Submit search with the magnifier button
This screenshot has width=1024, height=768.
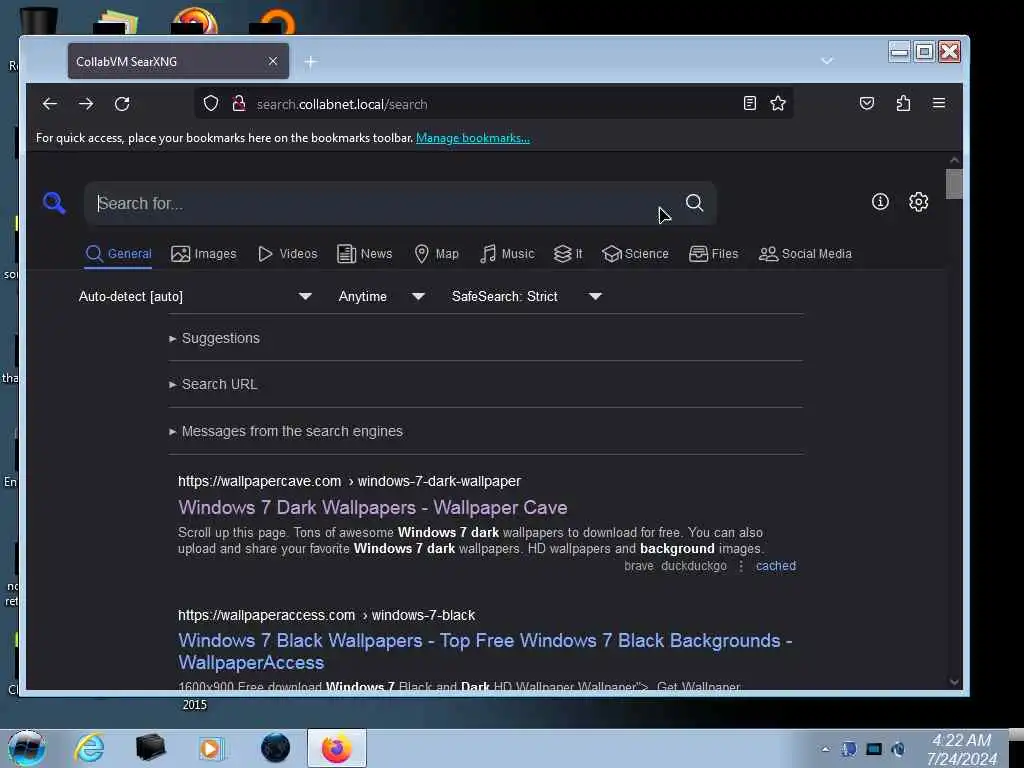pyautogui.click(x=694, y=203)
